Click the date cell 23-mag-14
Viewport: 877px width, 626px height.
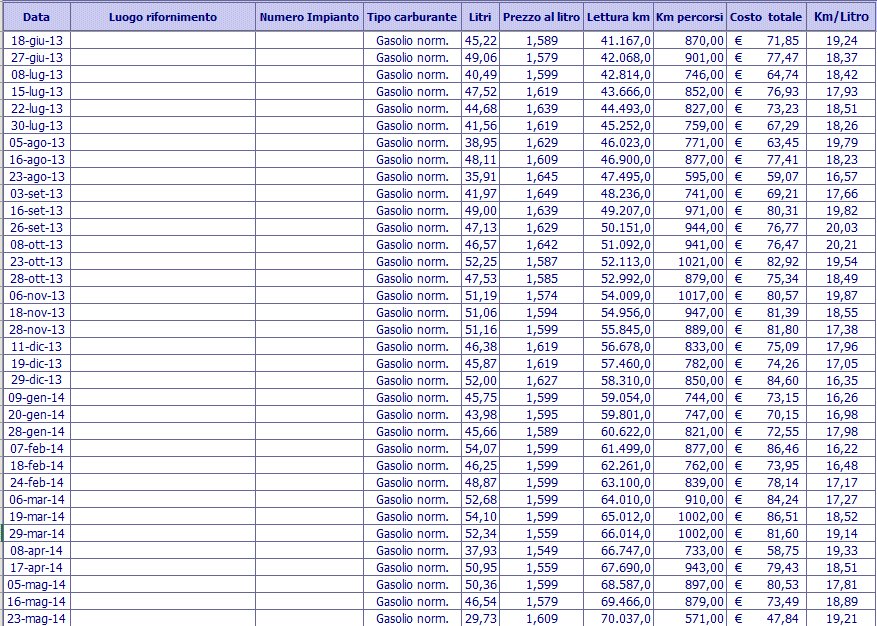coord(36,618)
